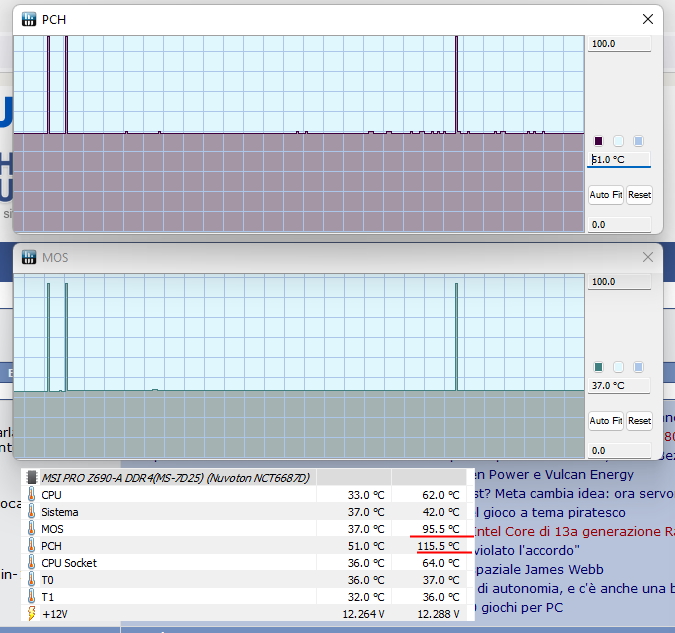The height and width of the screenshot is (633, 675).
Task: Click the CPU Socket maximum value 64.0 °C
Action: pyautogui.click(x=441, y=563)
